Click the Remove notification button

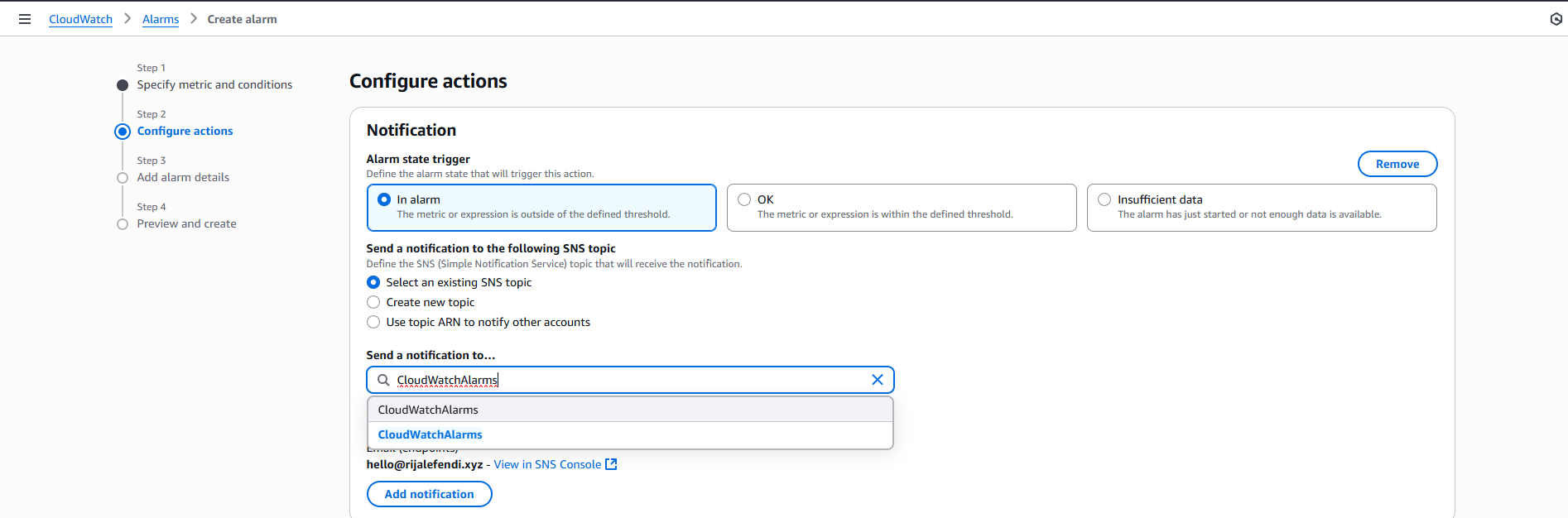click(1397, 164)
